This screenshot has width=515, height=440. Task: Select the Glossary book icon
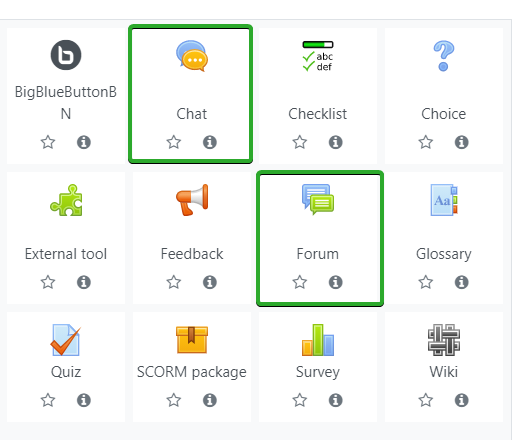click(444, 200)
